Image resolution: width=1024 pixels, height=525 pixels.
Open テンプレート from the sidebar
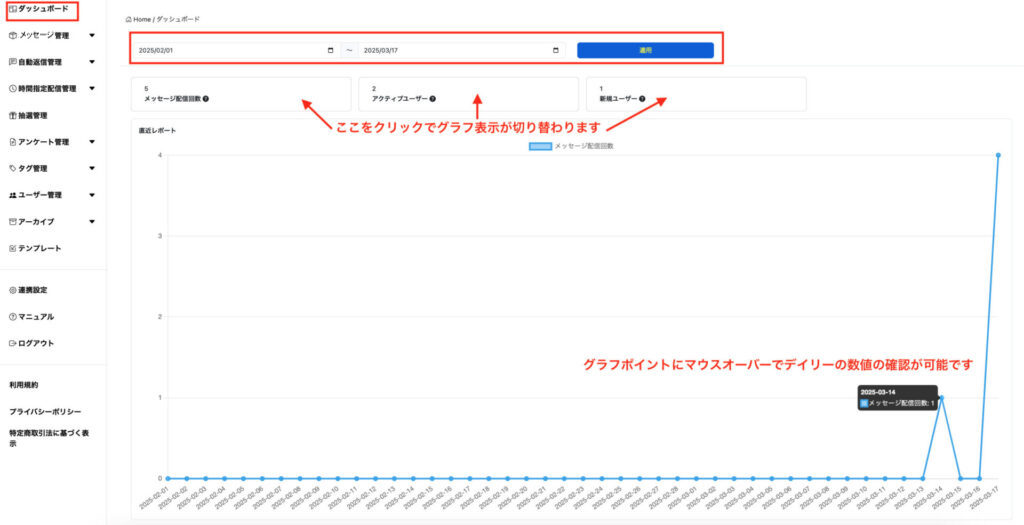pos(38,248)
